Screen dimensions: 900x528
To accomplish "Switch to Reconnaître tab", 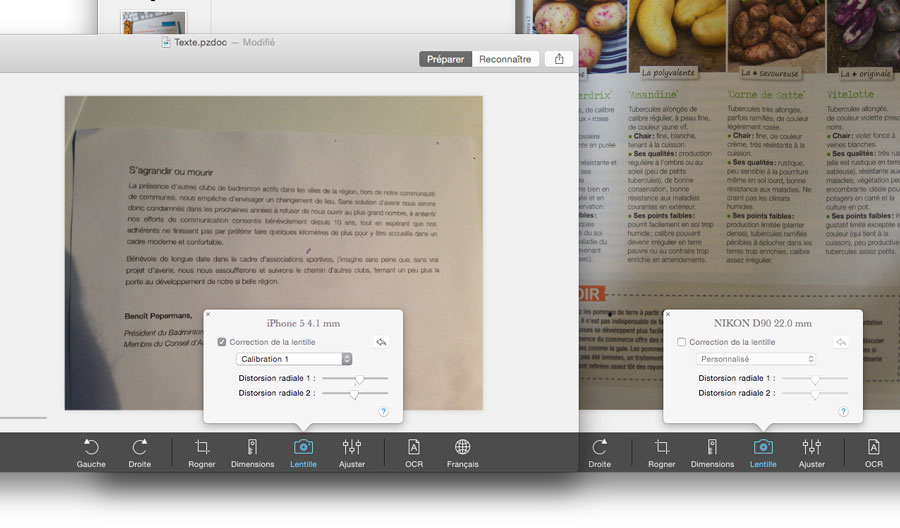I will (505, 59).
